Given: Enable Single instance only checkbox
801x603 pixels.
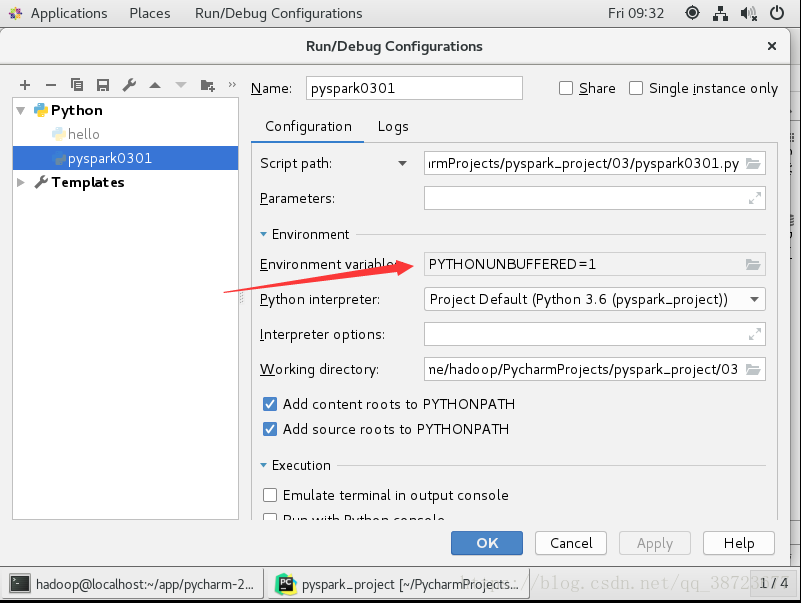Looking at the screenshot, I should pyautogui.click(x=635, y=88).
